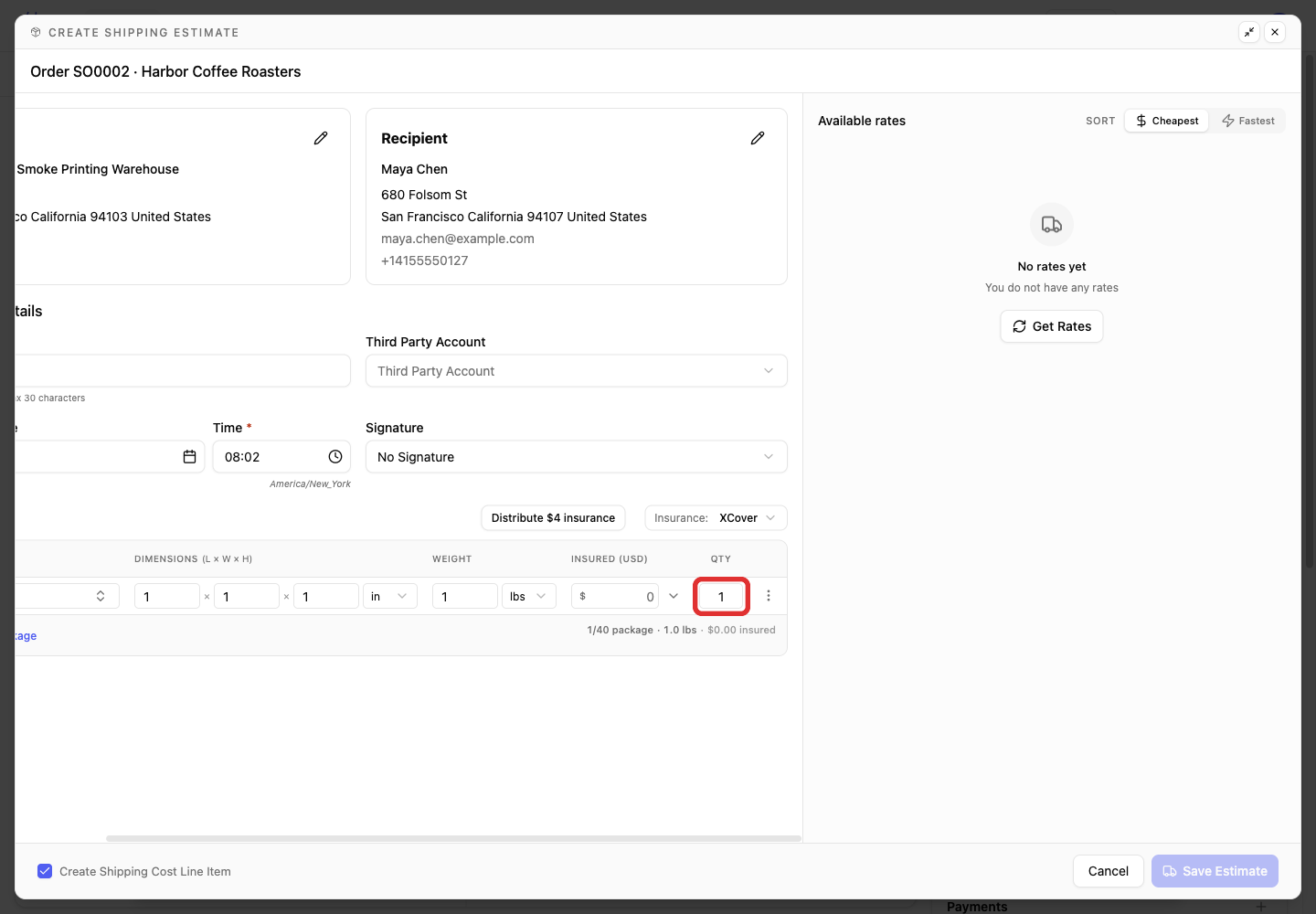This screenshot has width=1316, height=914.
Task: Toggle Create Shipping Cost Line Item checkbox
Action: point(45,871)
